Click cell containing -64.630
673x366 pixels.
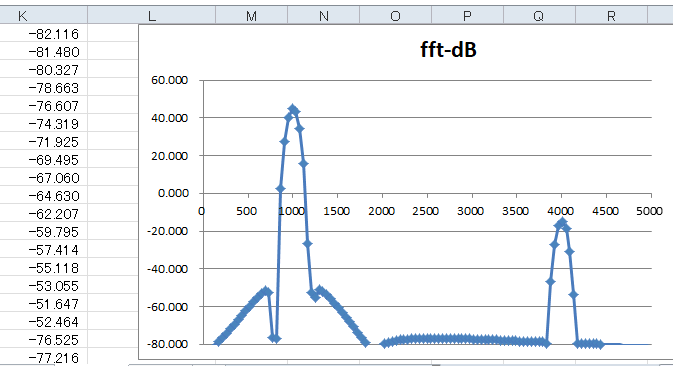coord(43,196)
